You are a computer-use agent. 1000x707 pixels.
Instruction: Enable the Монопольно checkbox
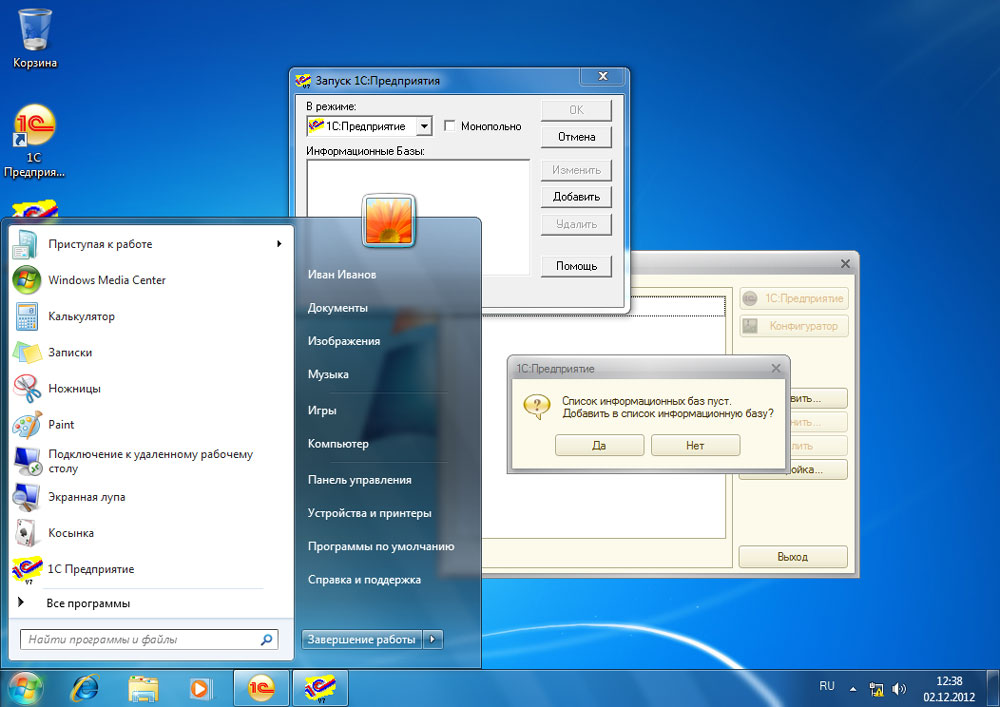tap(450, 127)
